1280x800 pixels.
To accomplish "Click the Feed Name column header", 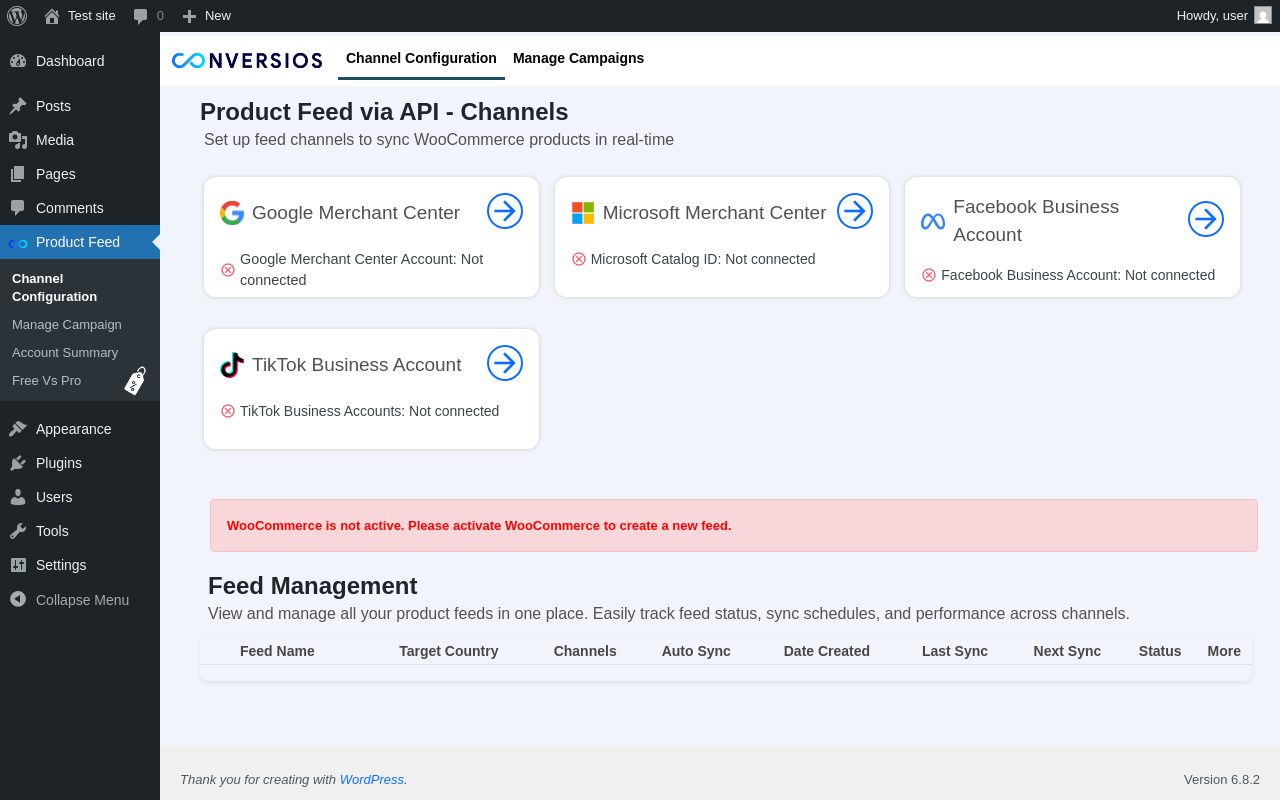I will click(277, 651).
